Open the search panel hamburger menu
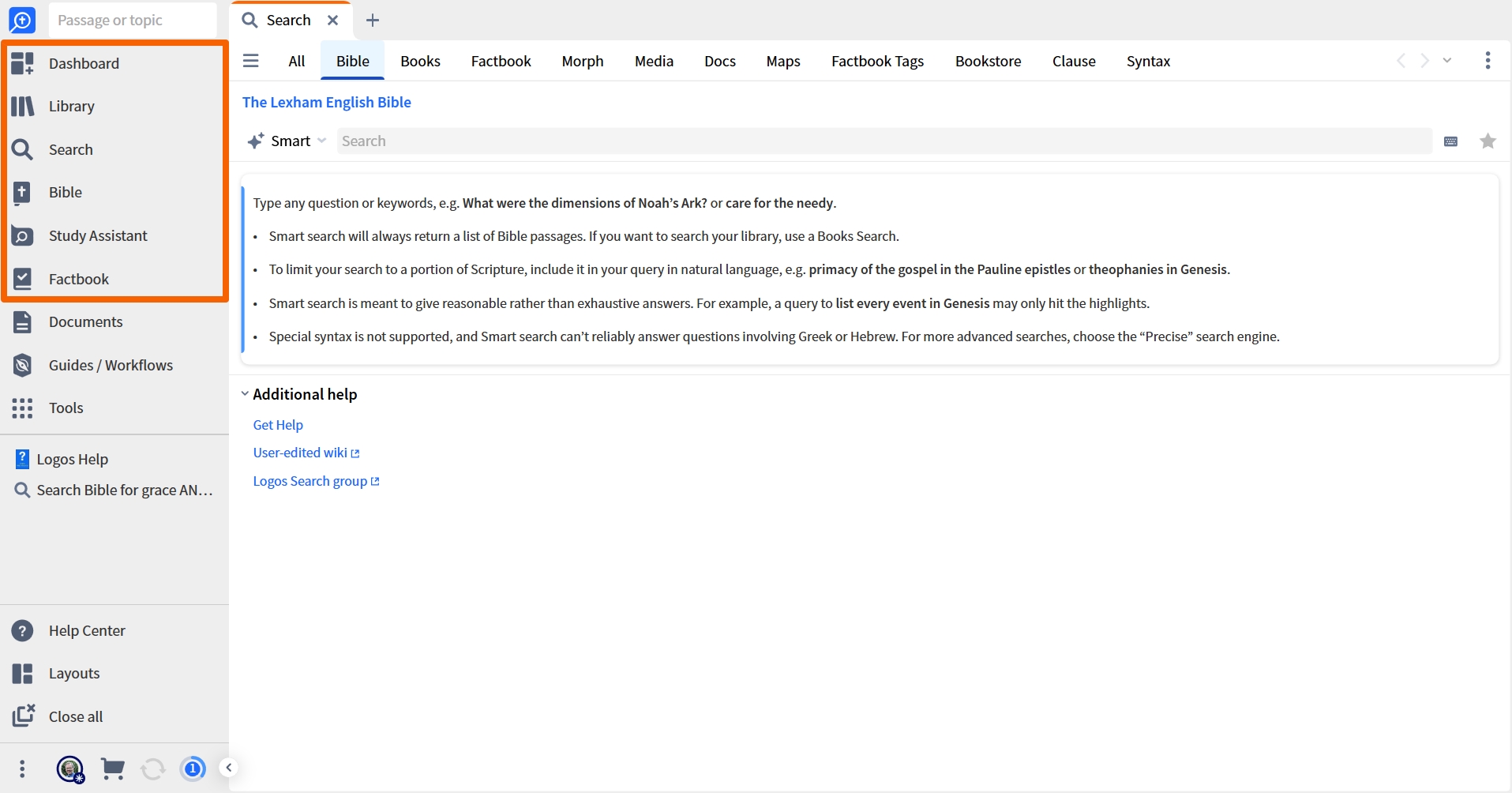The image size is (1512, 793). pyautogui.click(x=251, y=61)
